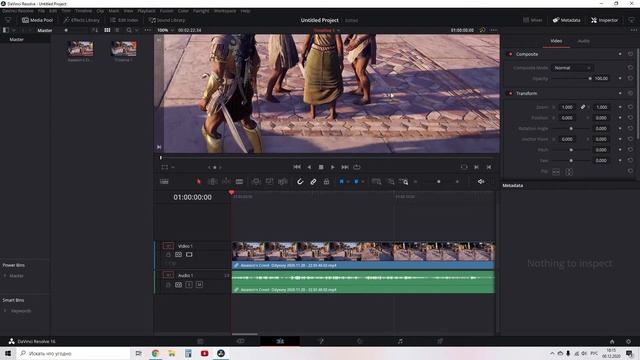Switch Inspector to the Video tab
Viewport: 640px width, 360px height.
556,41
